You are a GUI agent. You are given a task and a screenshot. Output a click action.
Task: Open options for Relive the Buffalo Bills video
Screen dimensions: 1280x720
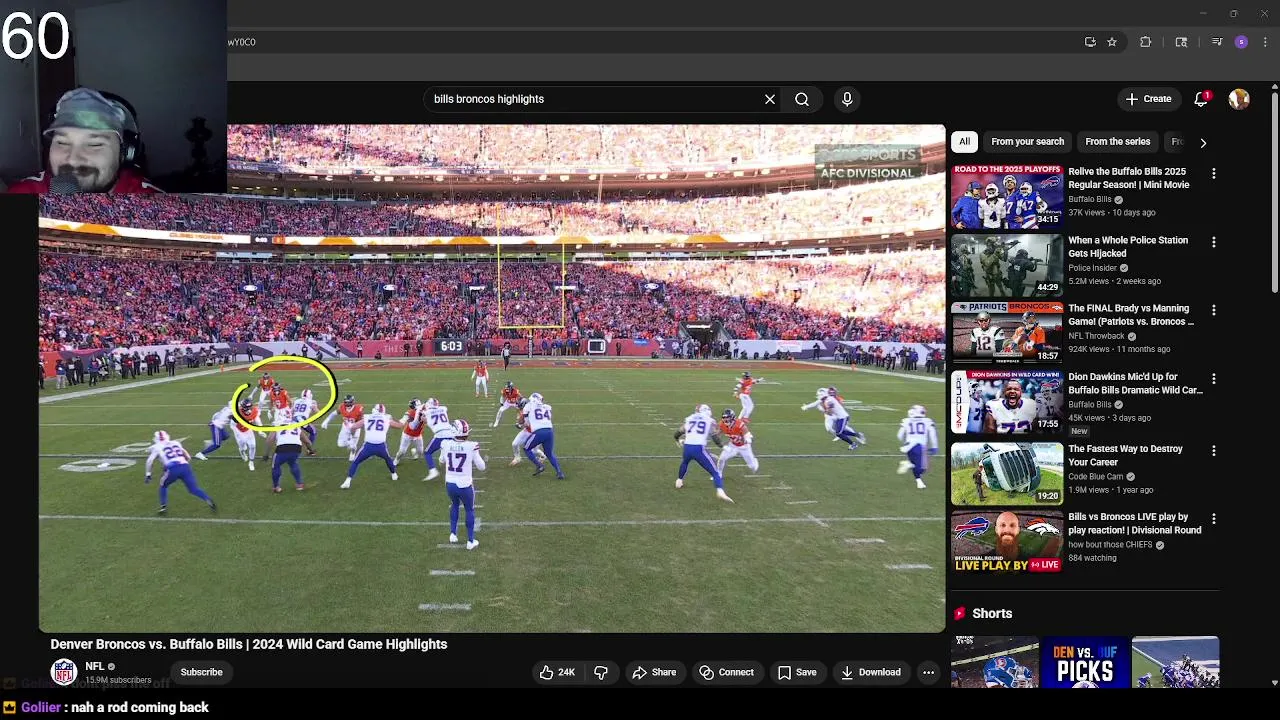coord(1214,173)
